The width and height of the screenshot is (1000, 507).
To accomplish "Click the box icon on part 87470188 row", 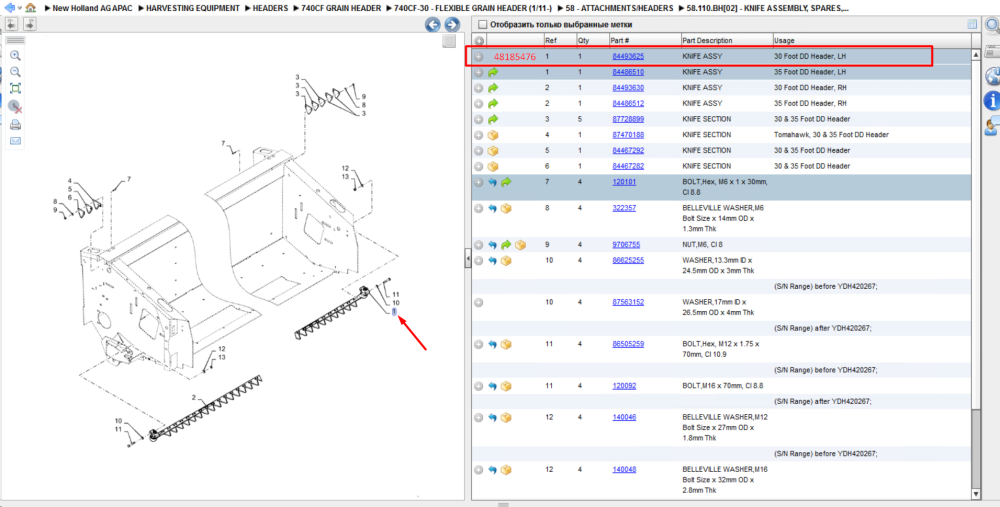I will 493,135.
